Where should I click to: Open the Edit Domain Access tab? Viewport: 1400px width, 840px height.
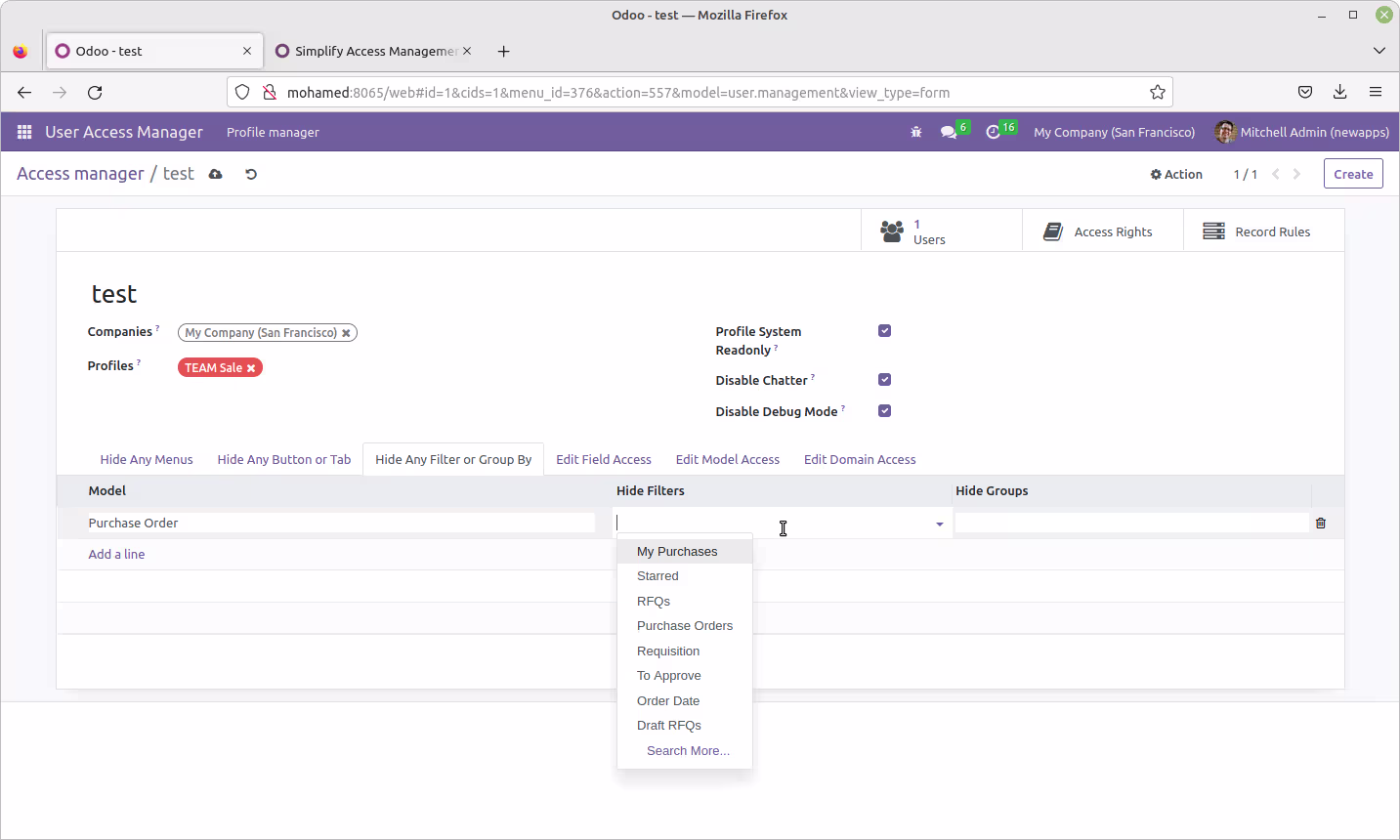[x=860, y=459]
